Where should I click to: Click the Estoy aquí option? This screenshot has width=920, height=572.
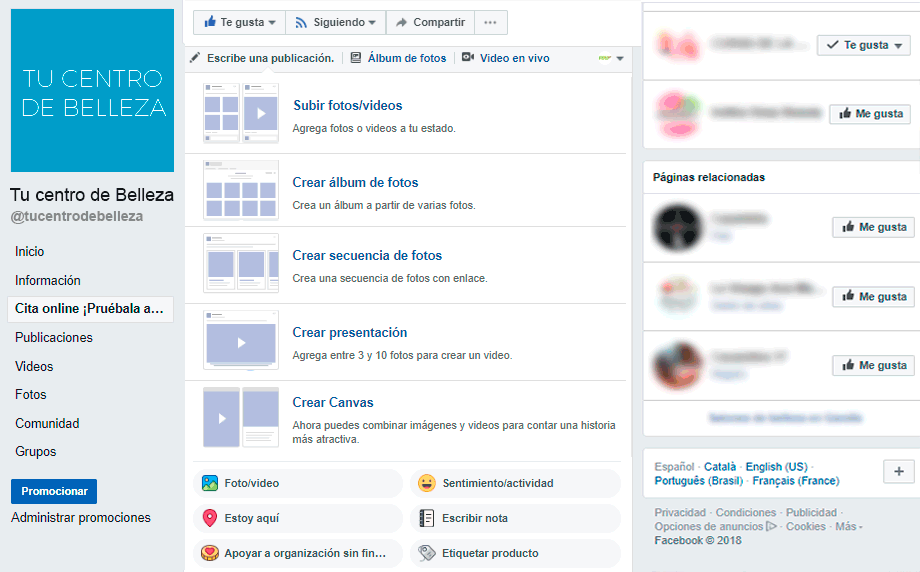pos(298,518)
